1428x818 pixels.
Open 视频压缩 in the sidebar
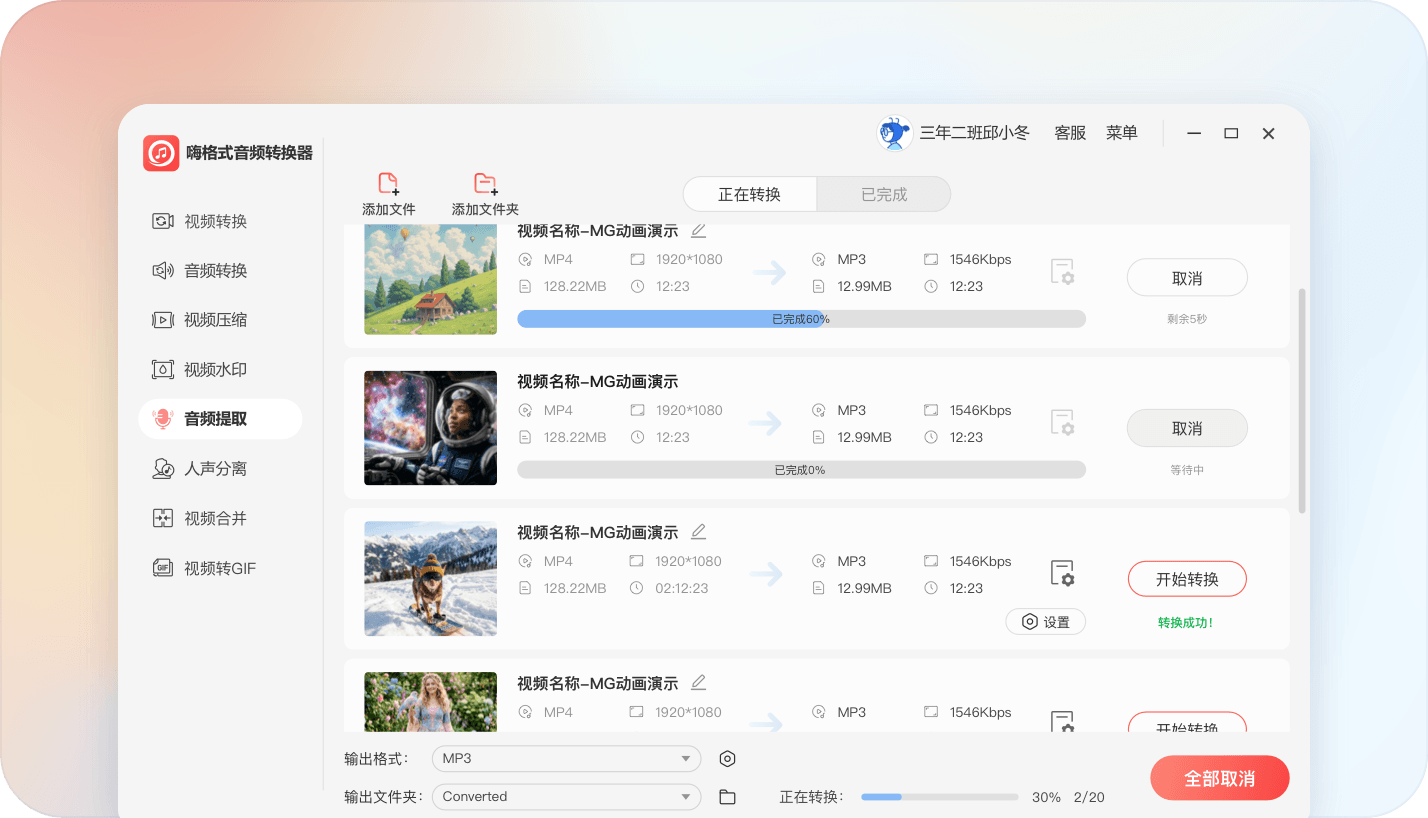pos(200,320)
